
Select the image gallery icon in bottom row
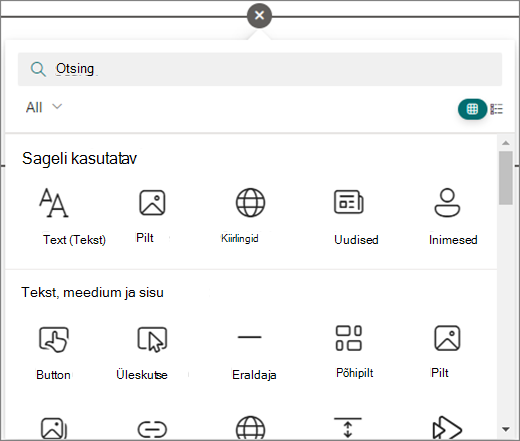pos(54,429)
